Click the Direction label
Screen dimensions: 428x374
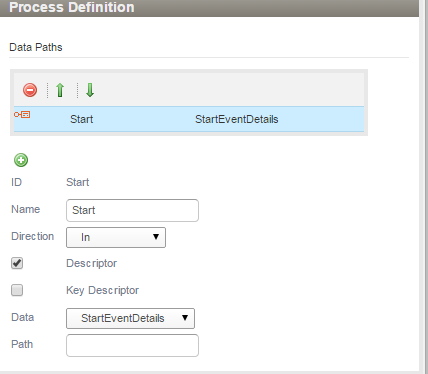33,236
